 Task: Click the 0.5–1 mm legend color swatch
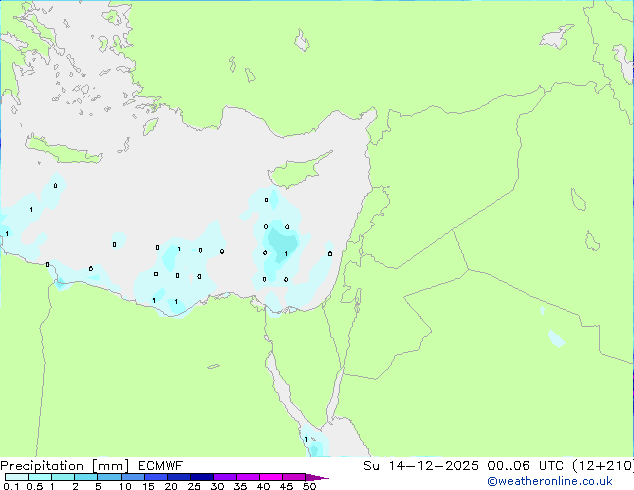(x=40, y=477)
